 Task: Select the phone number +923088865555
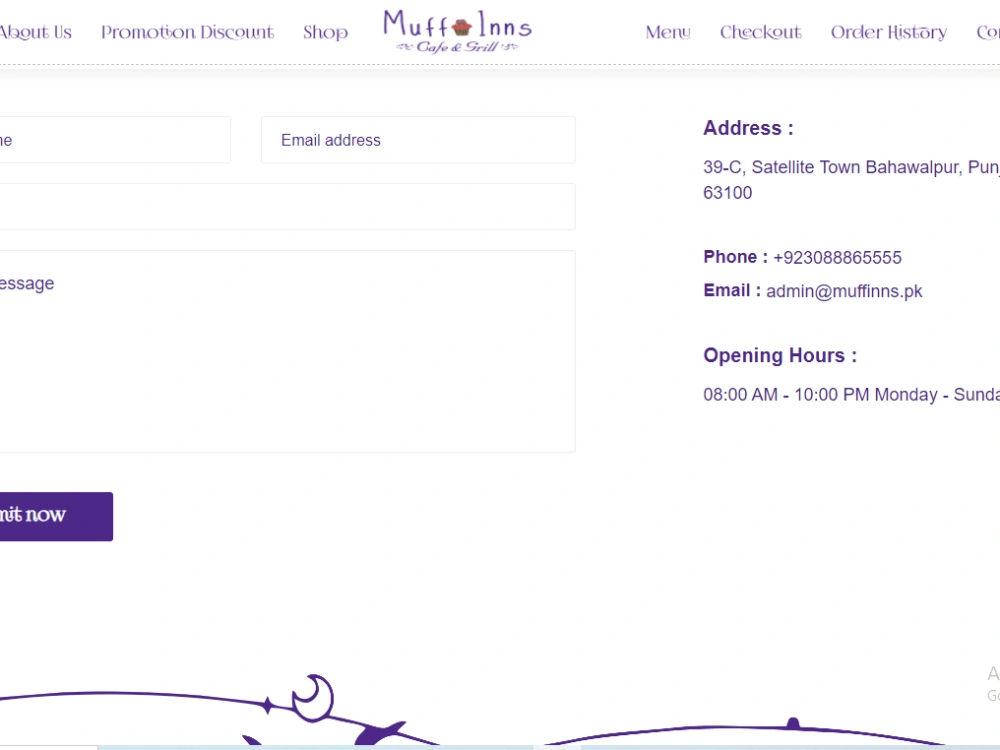pos(837,258)
